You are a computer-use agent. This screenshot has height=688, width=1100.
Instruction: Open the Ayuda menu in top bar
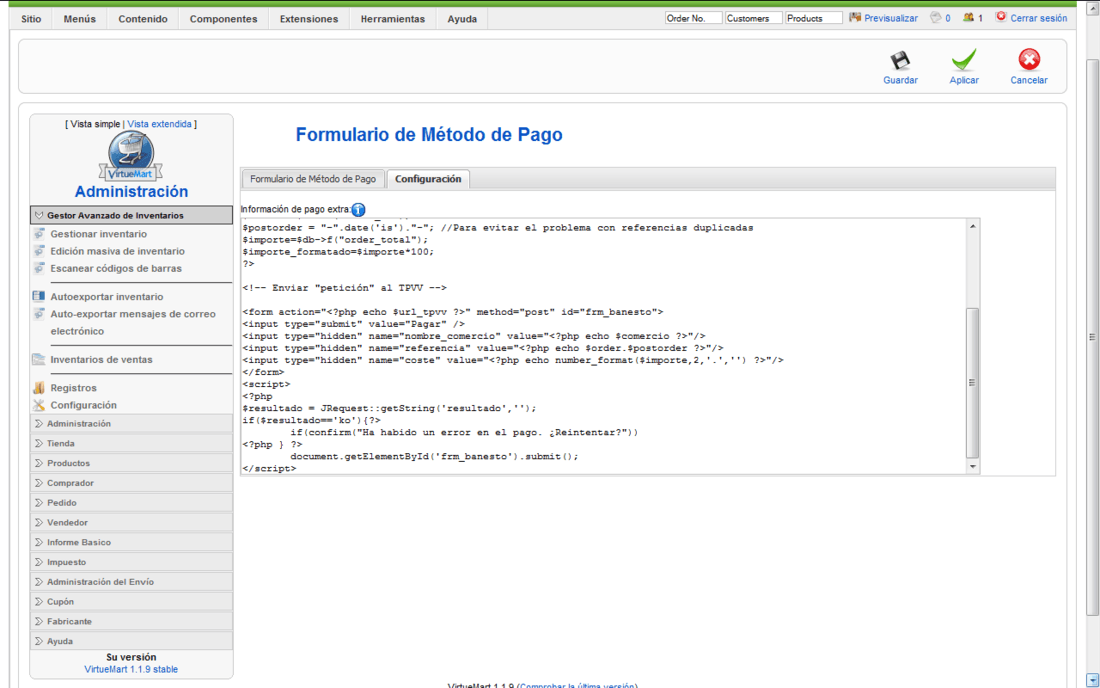462,19
